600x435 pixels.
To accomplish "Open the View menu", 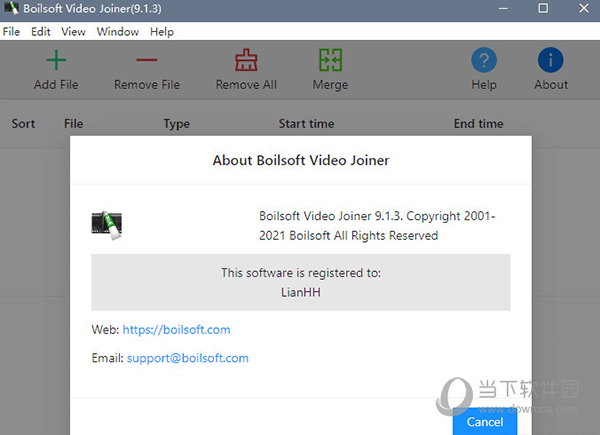I will pos(73,31).
